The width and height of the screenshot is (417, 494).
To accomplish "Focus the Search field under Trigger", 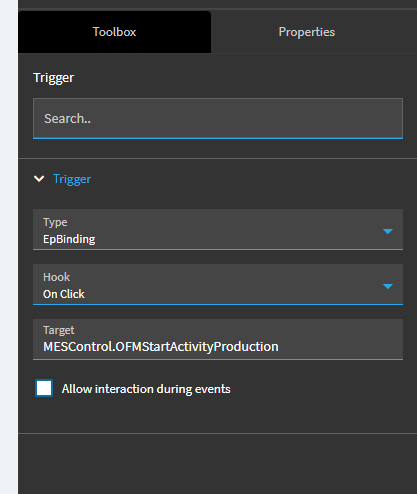I will (218, 118).
